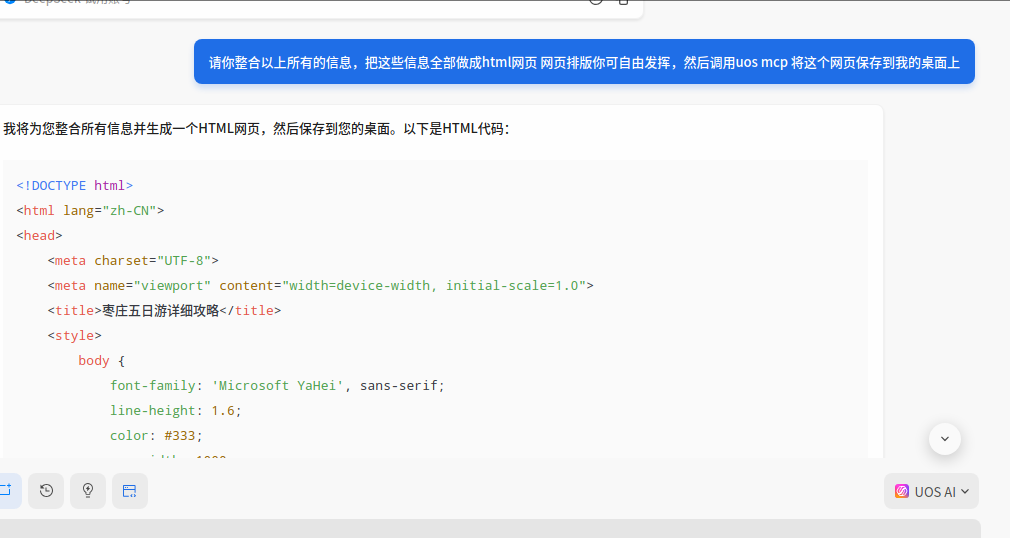This screenshot has height=538, width=1010.
Task: Click the "body {" selector line
Action: 102,361
